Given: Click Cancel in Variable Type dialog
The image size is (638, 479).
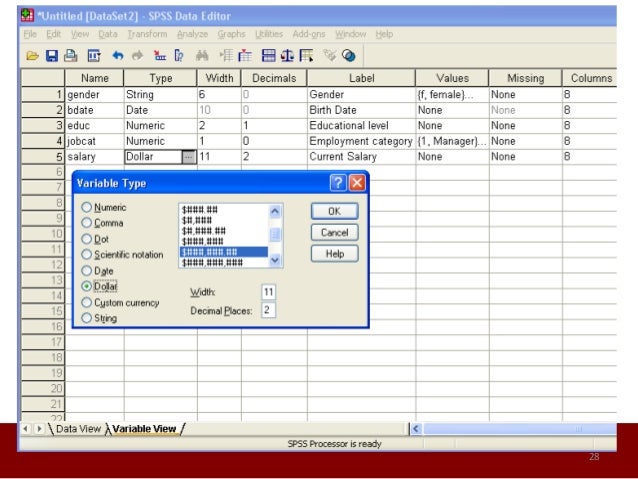Looking at the screenshot, I should click(x=334, y=232).
